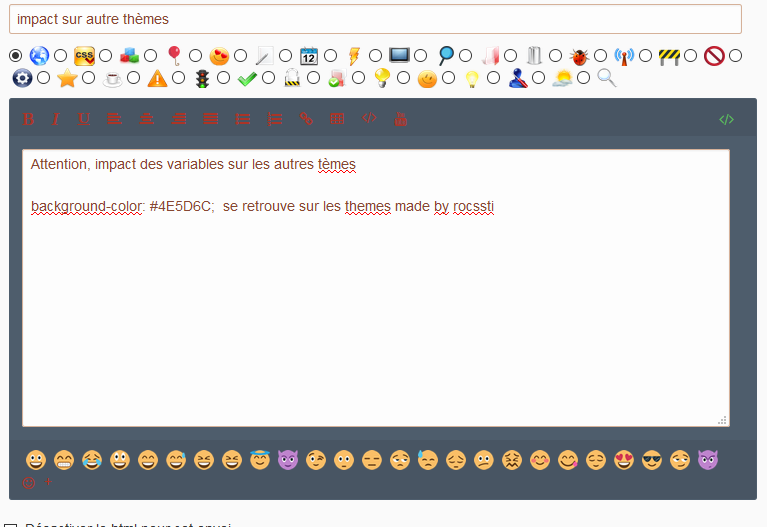This screenshot has width=767, height=527.
Task: Select the radio left of star icon
Action: [44, 77]
